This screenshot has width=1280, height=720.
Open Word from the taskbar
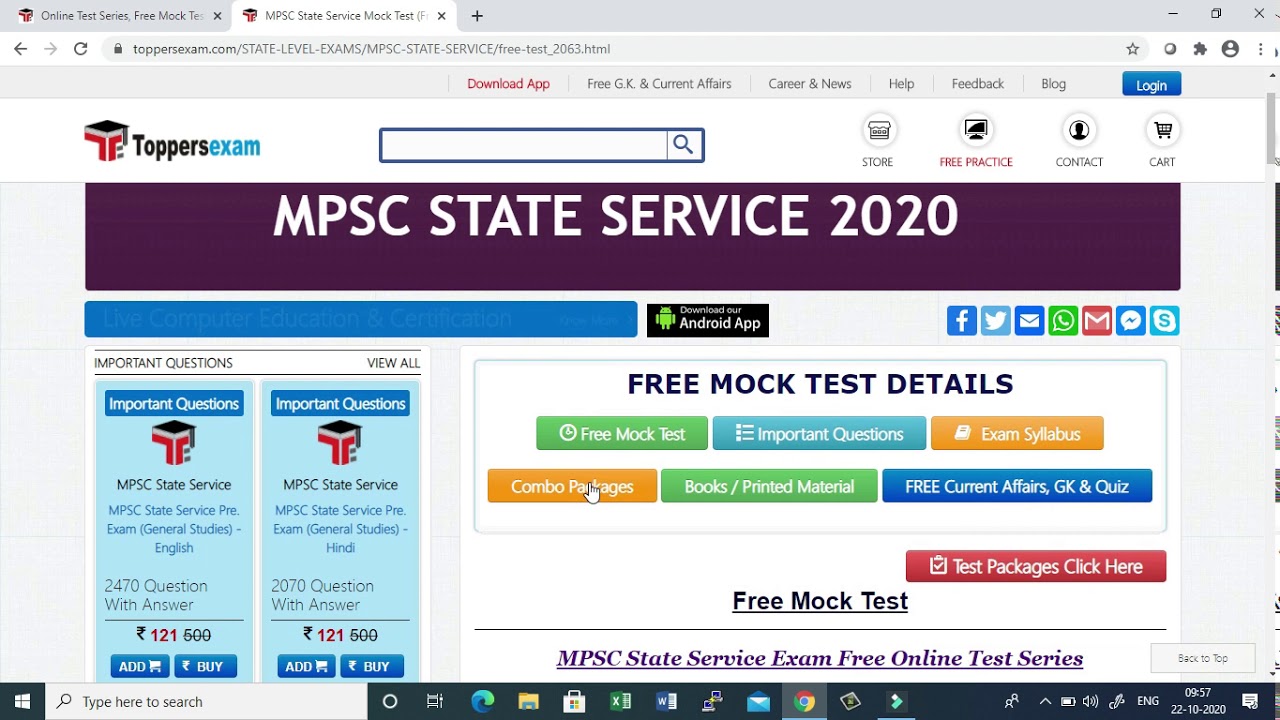click(x=666, y=702)
